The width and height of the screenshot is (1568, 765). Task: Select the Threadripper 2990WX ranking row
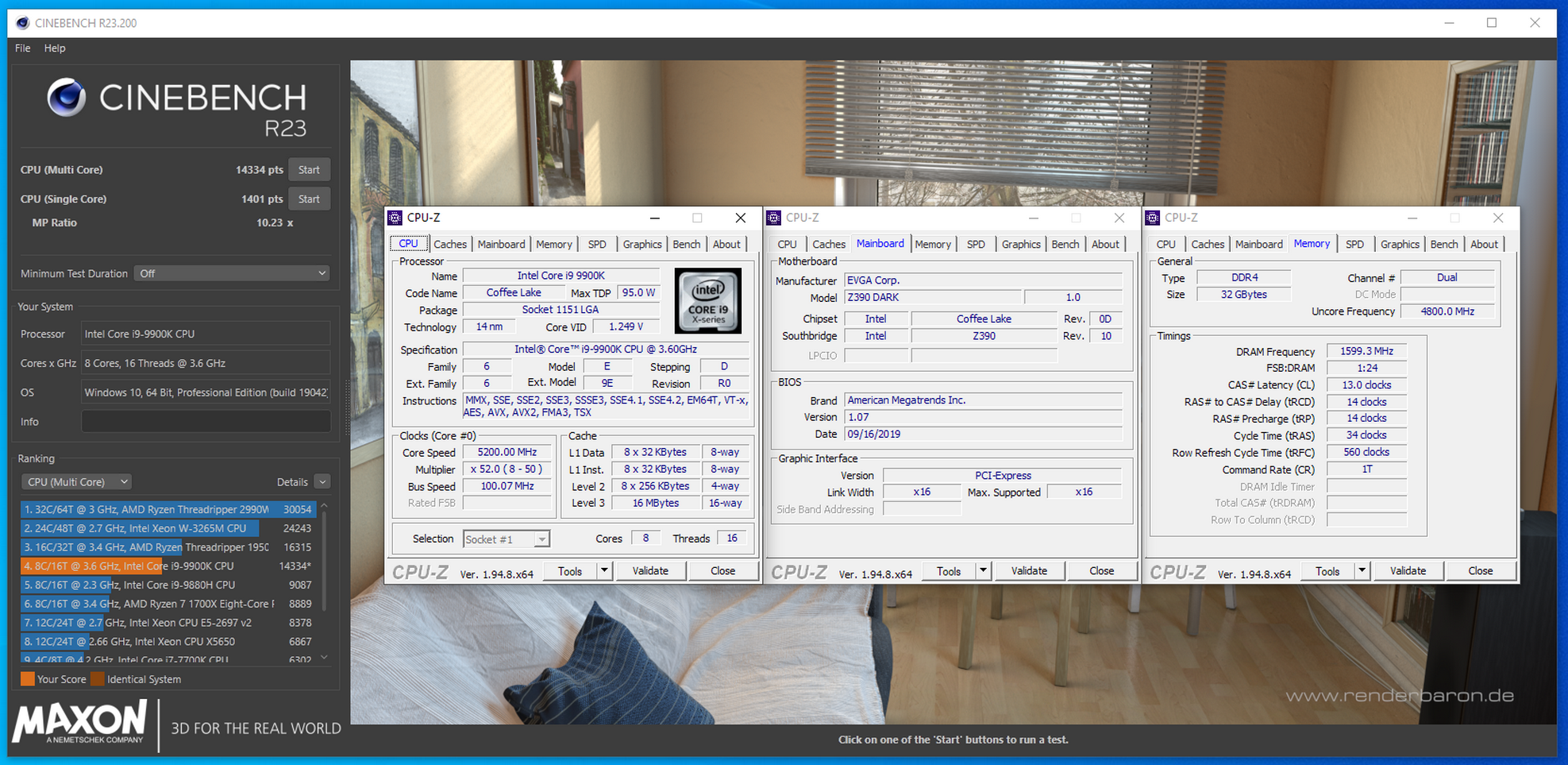coord(168,509)
